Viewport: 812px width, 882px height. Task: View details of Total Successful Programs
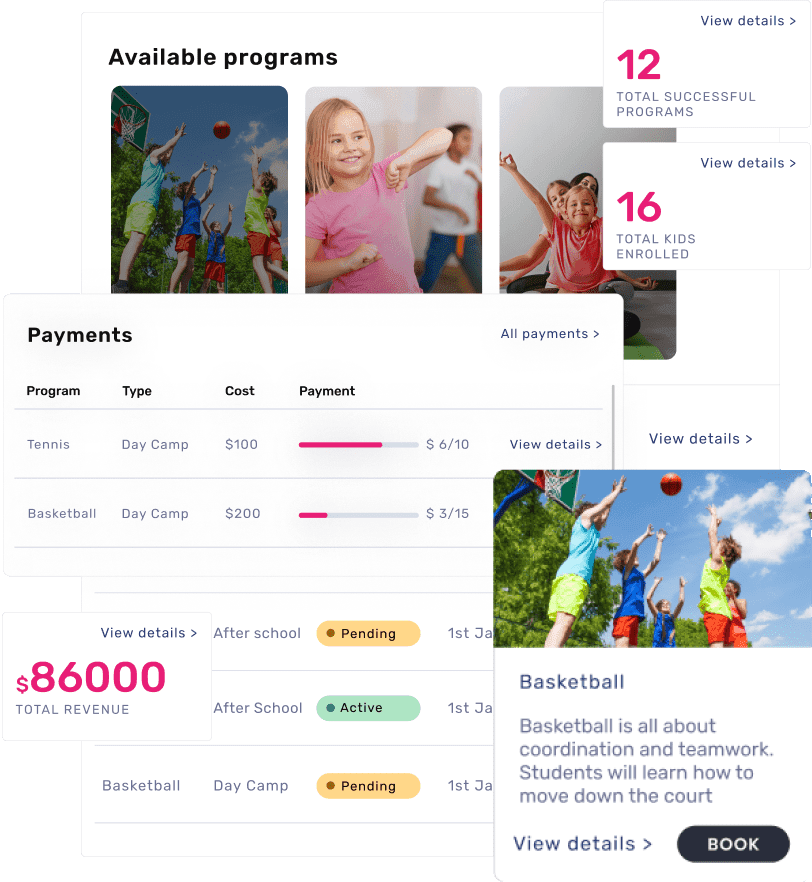pyautogui.click(x=748, y=21)
